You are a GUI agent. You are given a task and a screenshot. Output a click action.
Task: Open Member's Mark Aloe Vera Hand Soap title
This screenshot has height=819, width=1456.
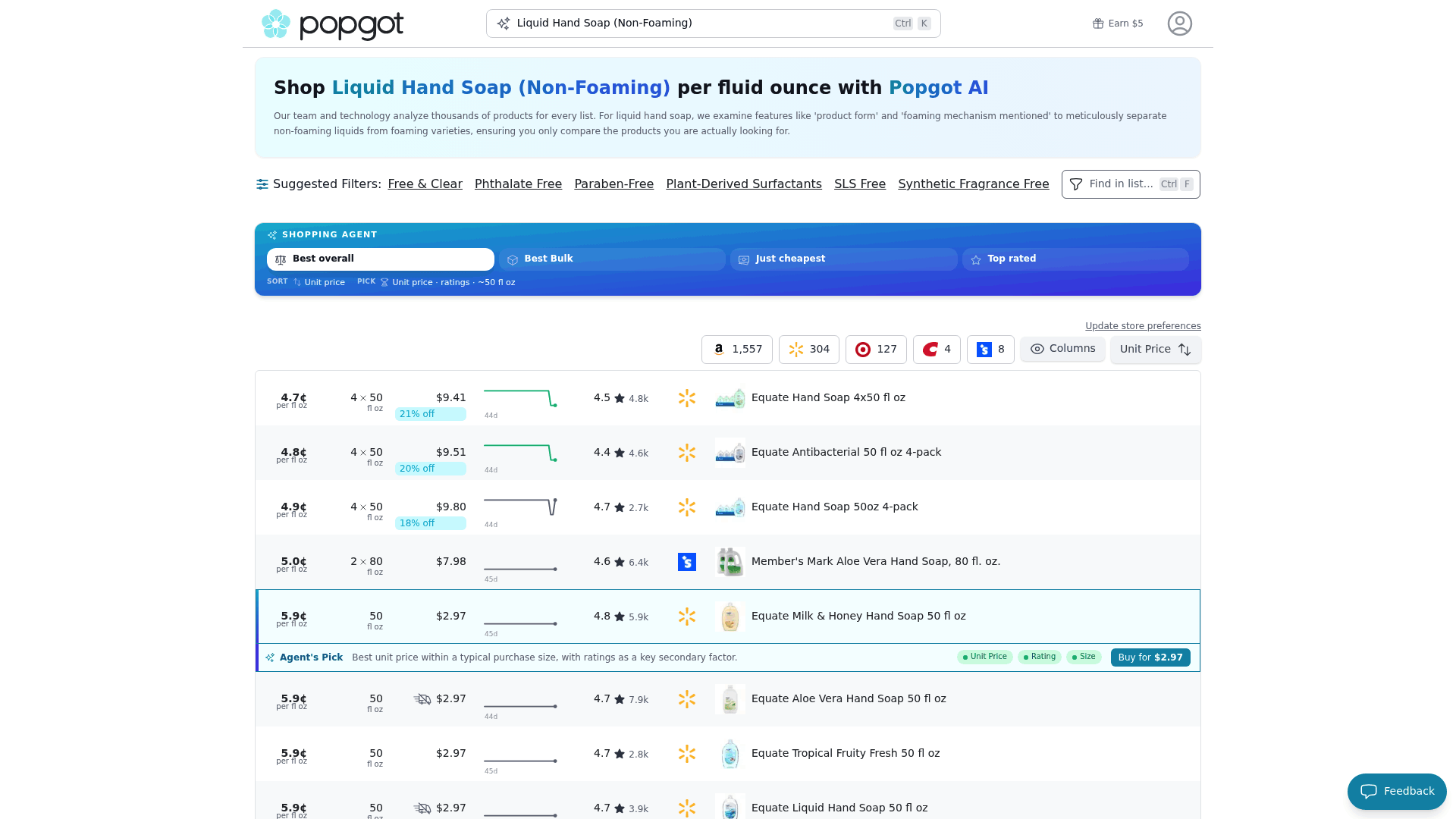[876, 561]
